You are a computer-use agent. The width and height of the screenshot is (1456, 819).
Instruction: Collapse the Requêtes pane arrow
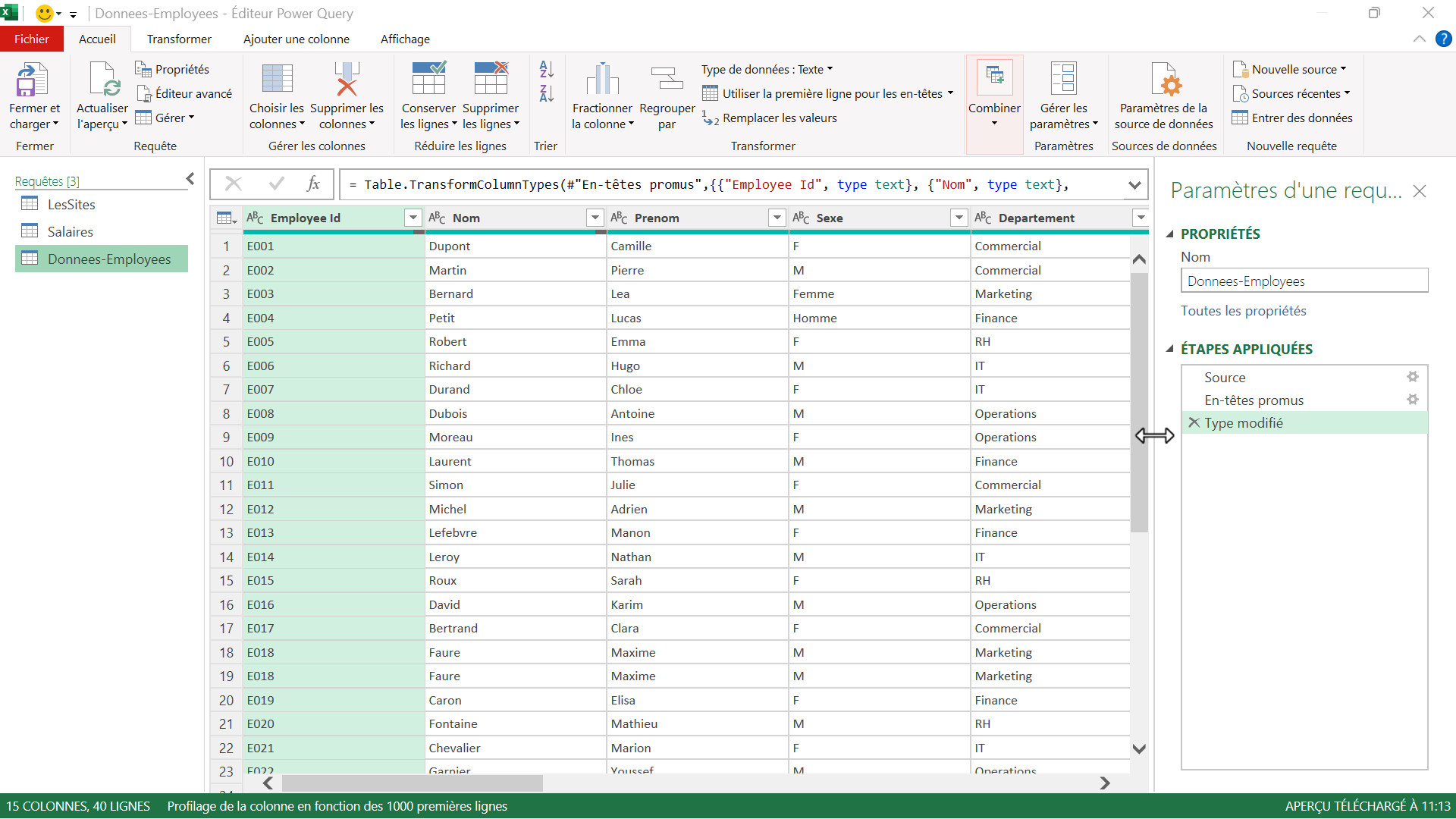point(190,179)
